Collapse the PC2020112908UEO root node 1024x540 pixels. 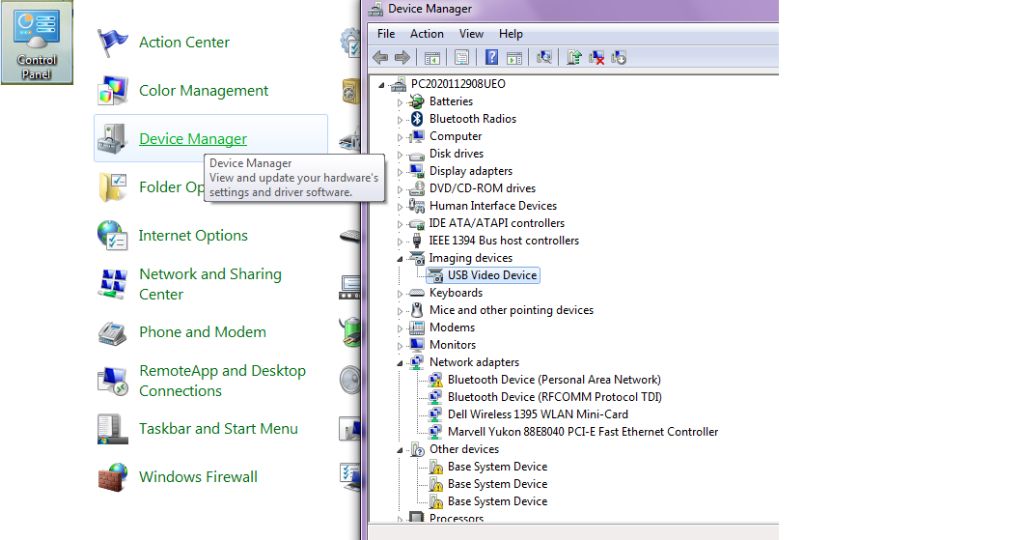coord(382,85)
